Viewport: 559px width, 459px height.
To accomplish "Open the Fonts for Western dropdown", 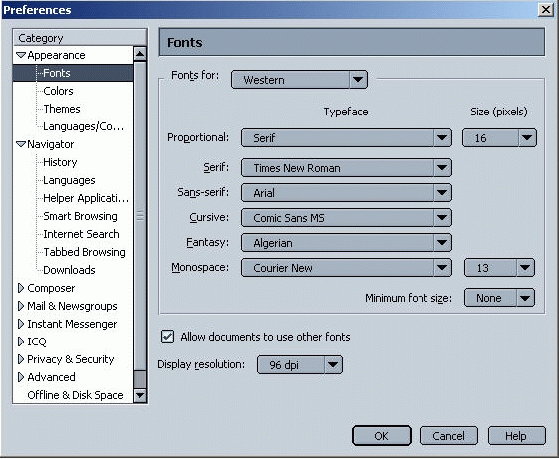I will click(x=299, y=80).
